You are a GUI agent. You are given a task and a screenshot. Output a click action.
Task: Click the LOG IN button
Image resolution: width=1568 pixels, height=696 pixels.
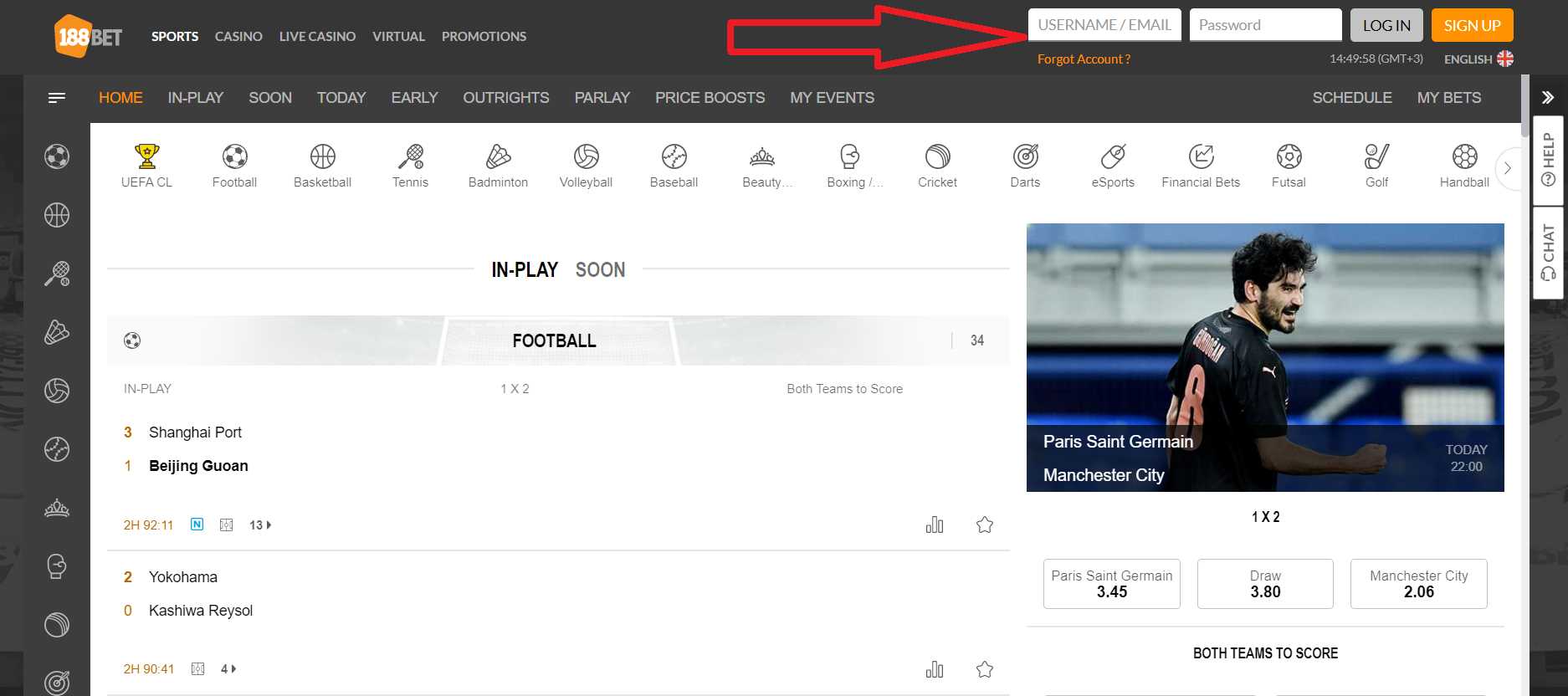[1386, 25]
